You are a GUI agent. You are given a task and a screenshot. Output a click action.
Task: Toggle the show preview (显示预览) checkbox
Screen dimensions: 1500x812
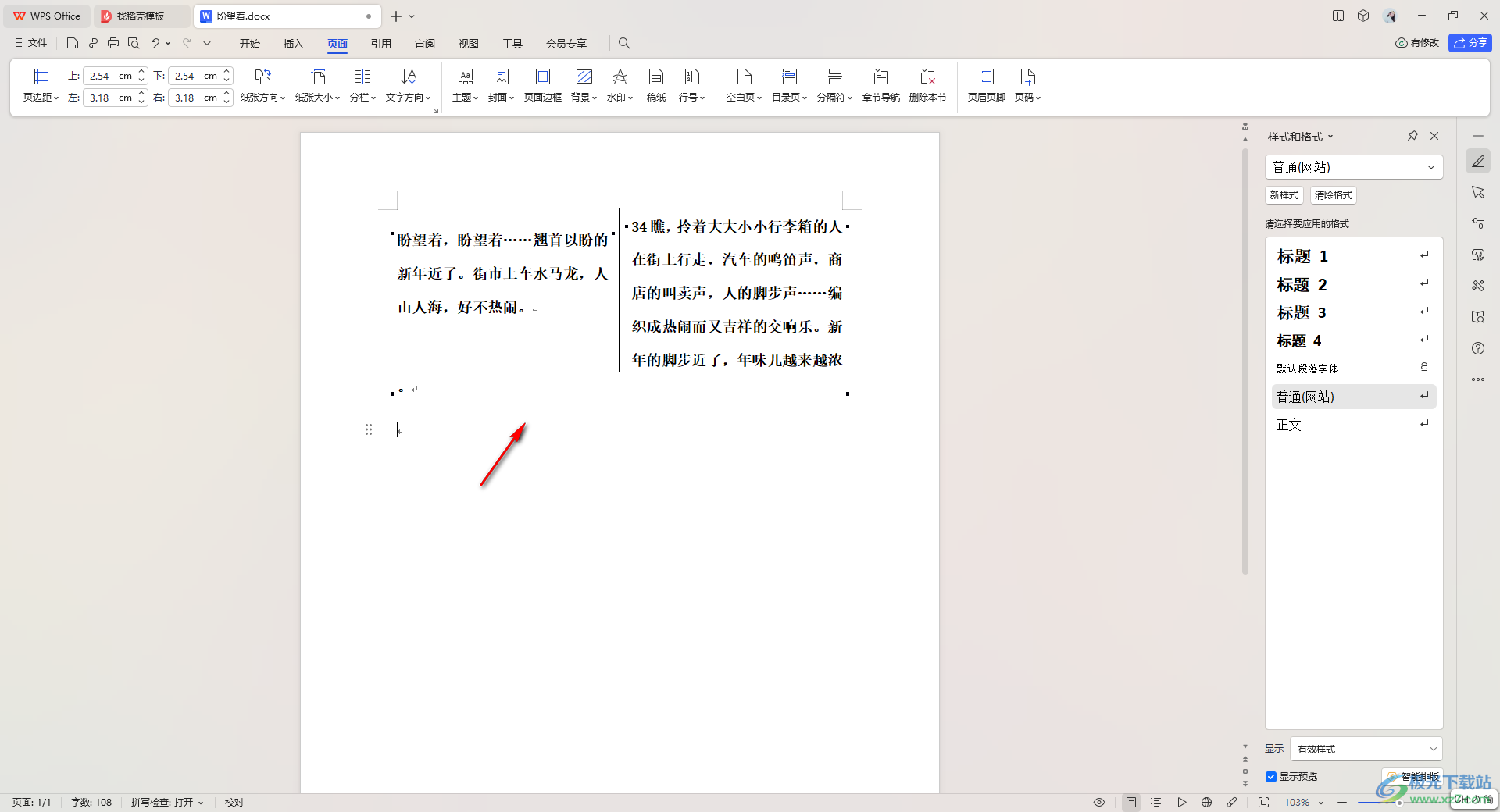coord(1271,777)
